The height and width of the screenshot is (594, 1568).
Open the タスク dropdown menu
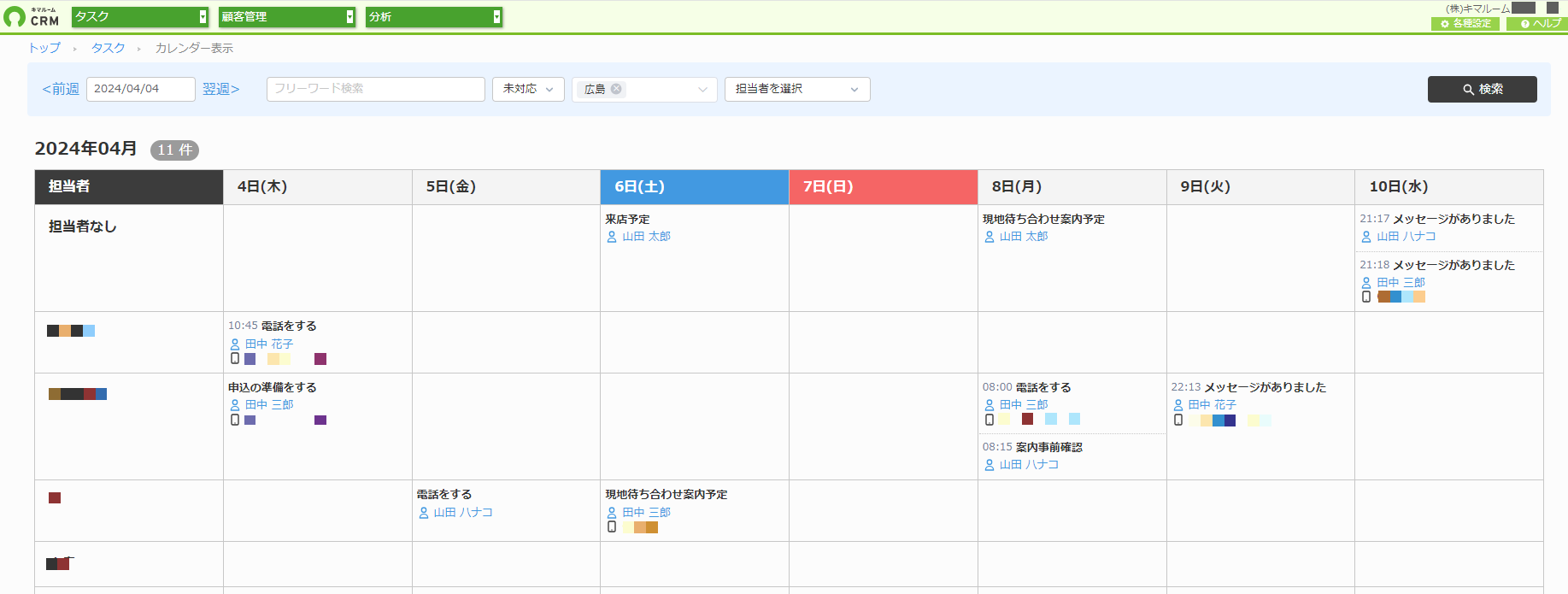click(140, 16)
